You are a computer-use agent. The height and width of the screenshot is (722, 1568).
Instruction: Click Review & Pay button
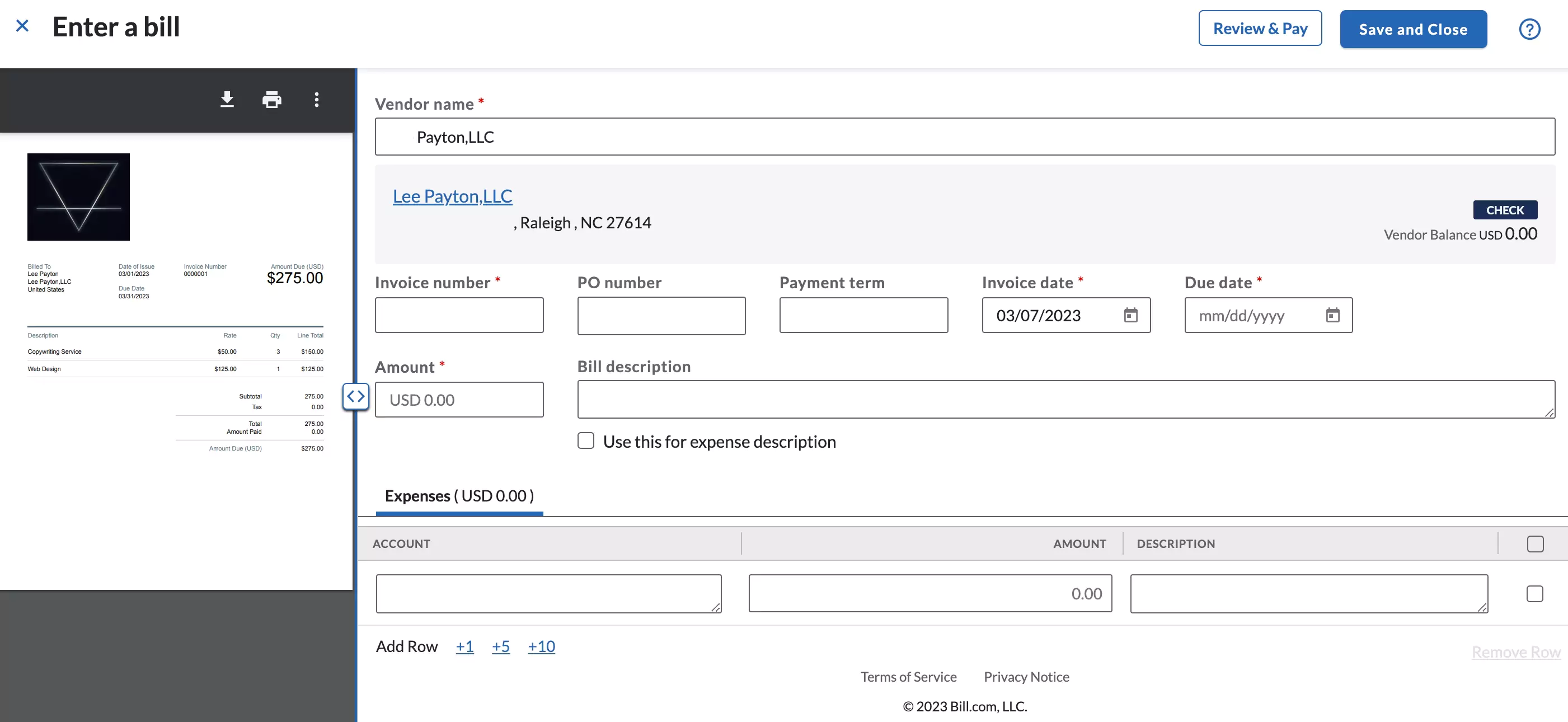click(1260, 29)
